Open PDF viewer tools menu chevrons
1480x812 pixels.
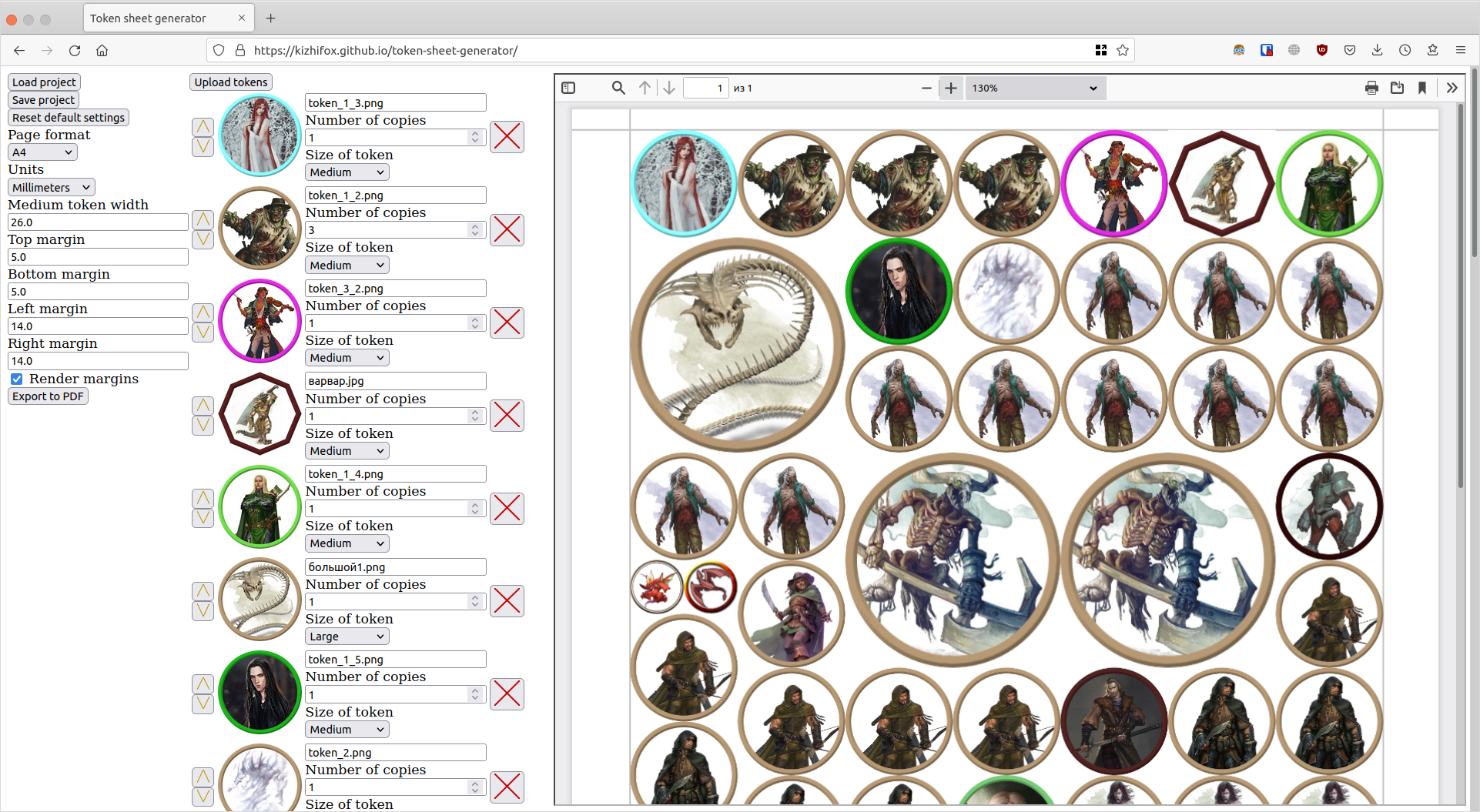pos(1452,88)
